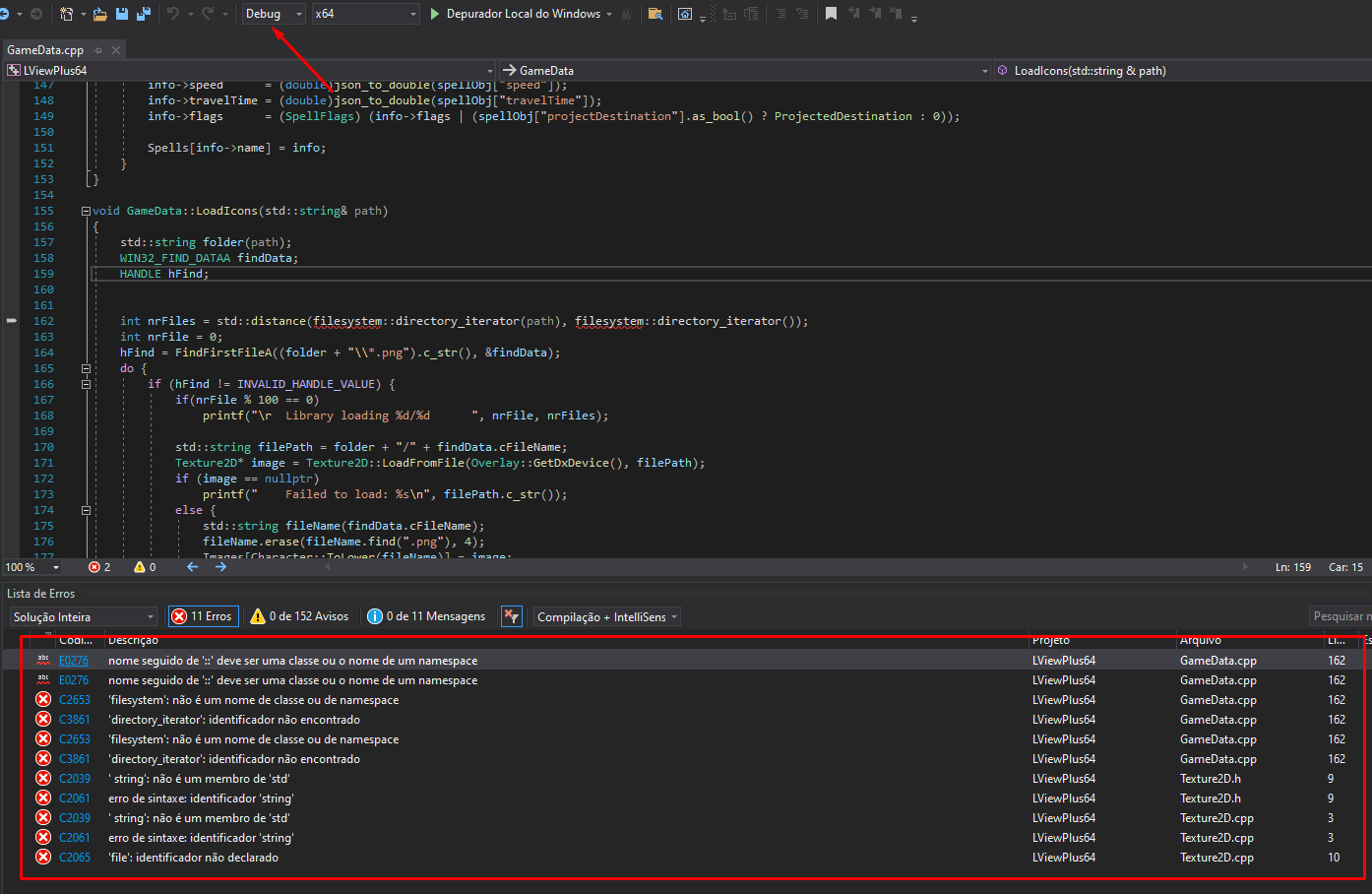This screenshot has height=894, width=1372.
Task: Go to previous issue with left arrow
Action: point(193,567)
